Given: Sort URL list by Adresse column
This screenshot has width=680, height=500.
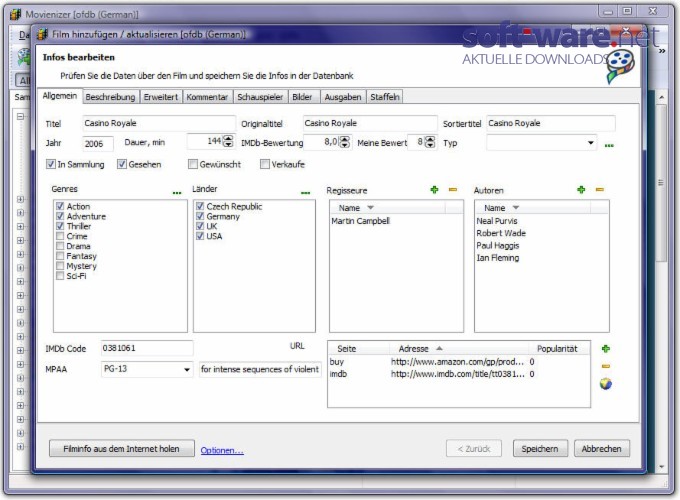Looking at the screenshot, I should click(458, 348).
